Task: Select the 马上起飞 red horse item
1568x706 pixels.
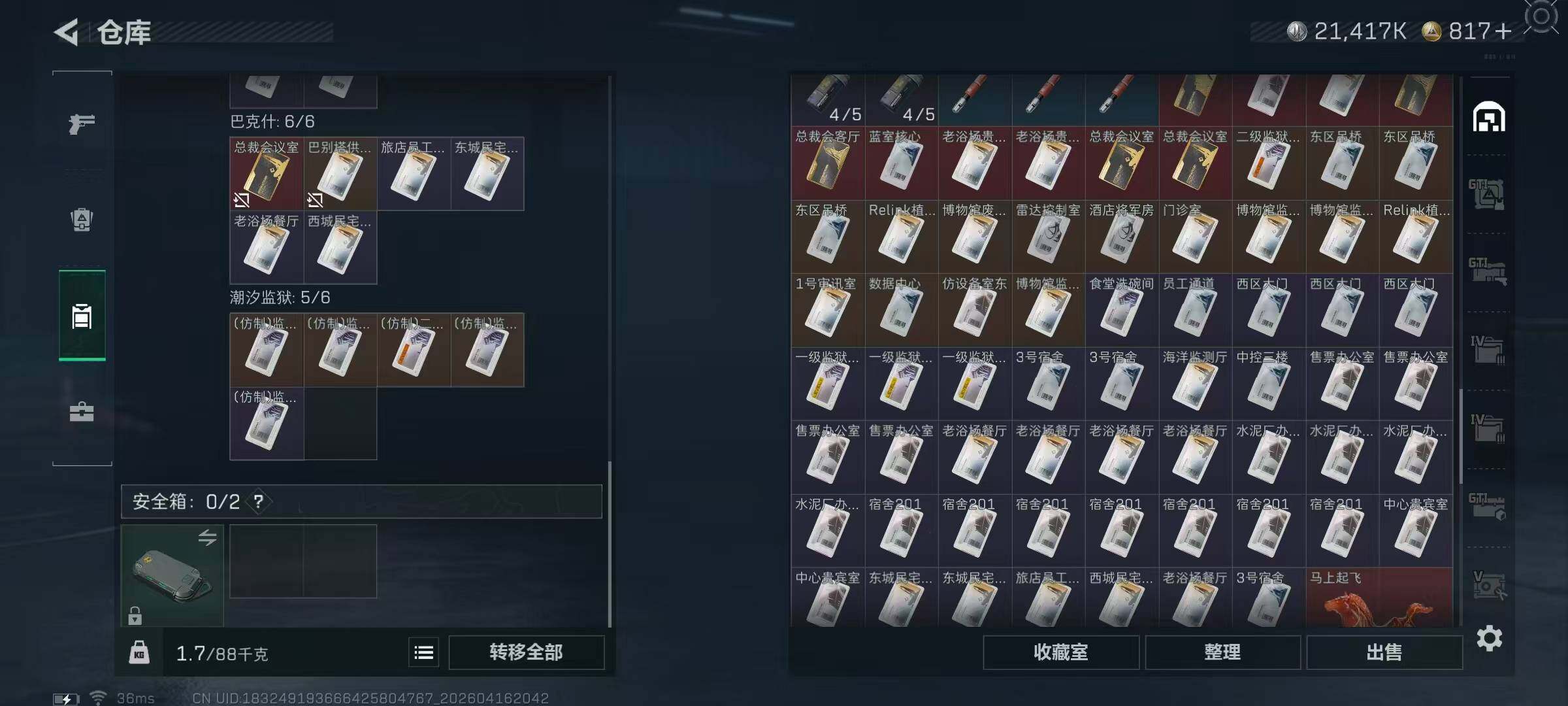Action: click(x=1379, y=597)
